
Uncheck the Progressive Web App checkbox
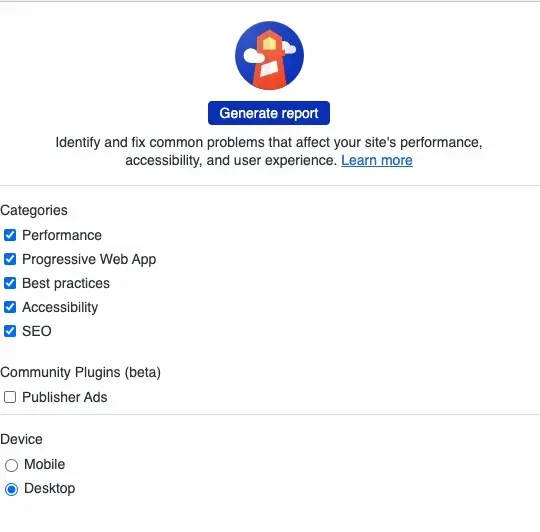[x=10, y=259]
